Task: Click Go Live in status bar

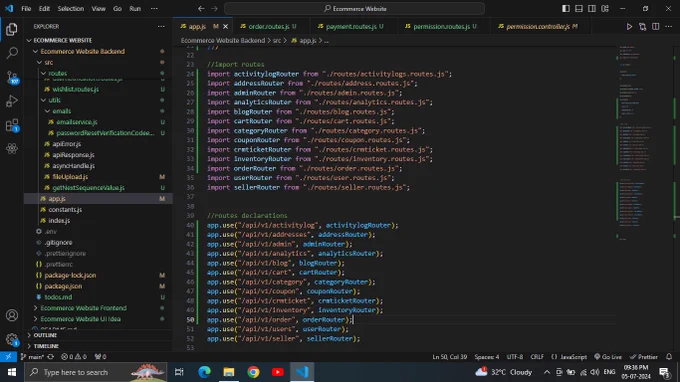Action: 608,357
